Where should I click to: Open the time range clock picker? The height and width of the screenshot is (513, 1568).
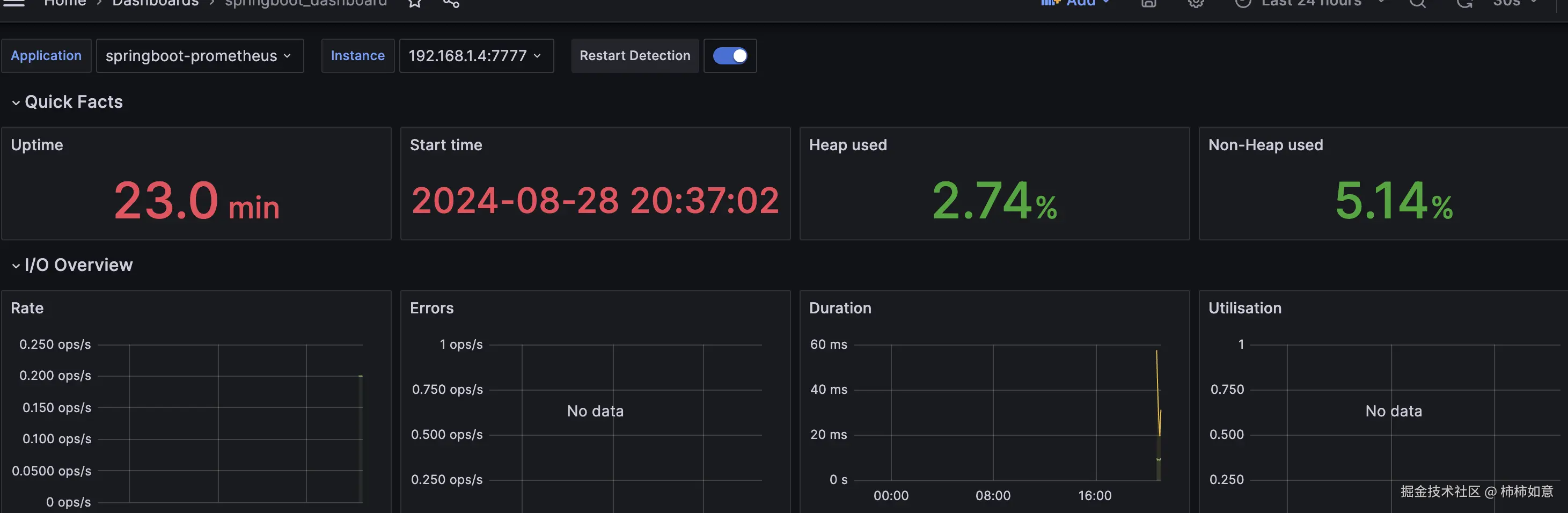1243,4
